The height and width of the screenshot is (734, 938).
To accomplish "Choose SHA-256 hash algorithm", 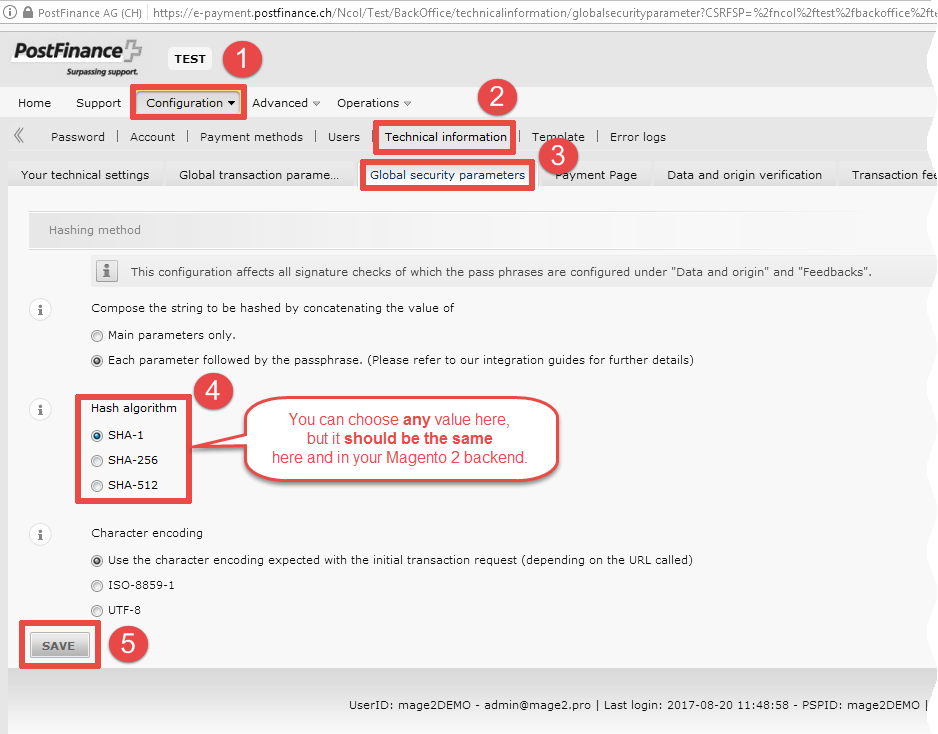I will 97,461.
